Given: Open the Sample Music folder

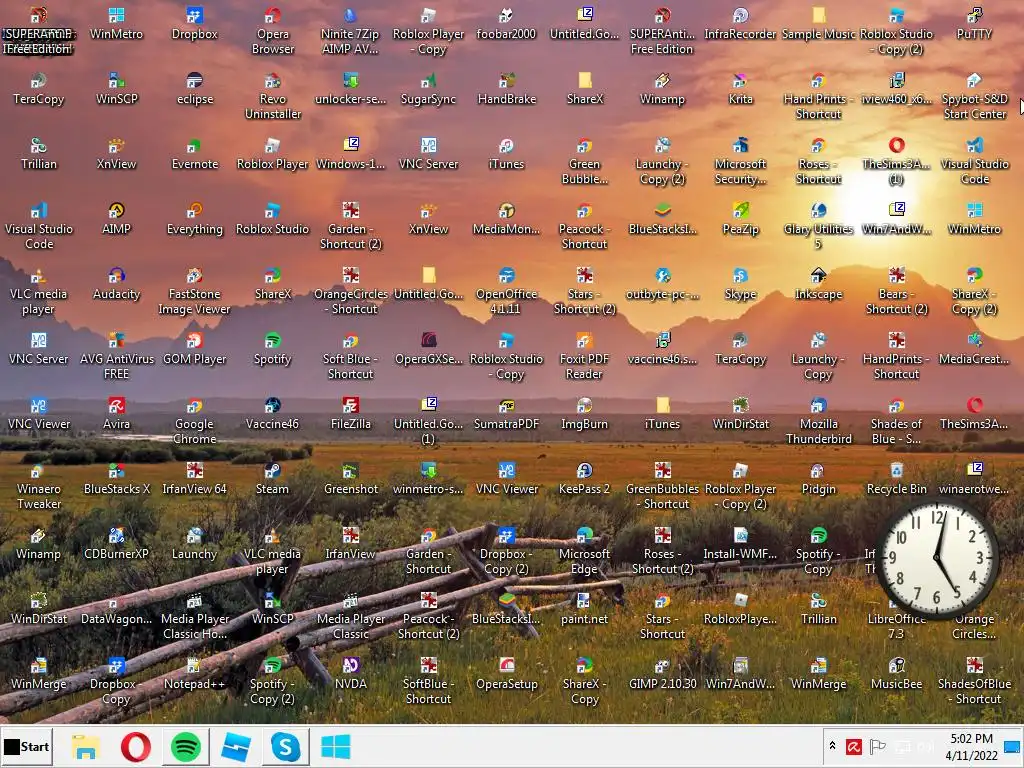Looking at the screenshot, I should (x=818, y=24).
